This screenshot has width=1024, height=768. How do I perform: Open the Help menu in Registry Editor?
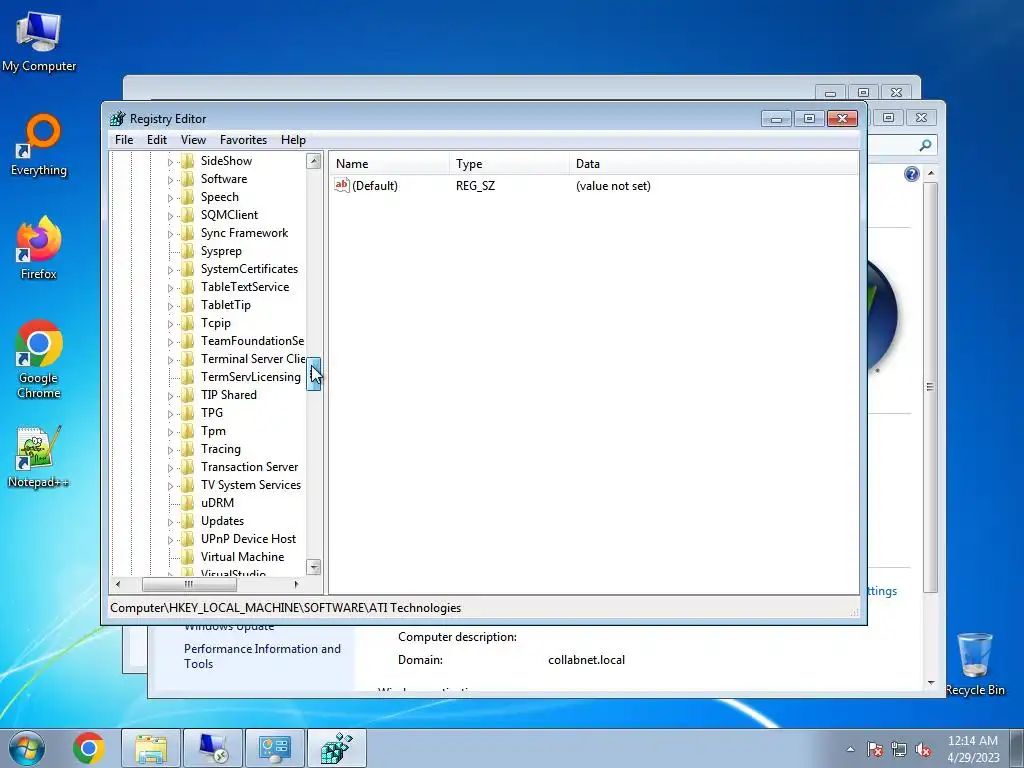click(293, 140)
